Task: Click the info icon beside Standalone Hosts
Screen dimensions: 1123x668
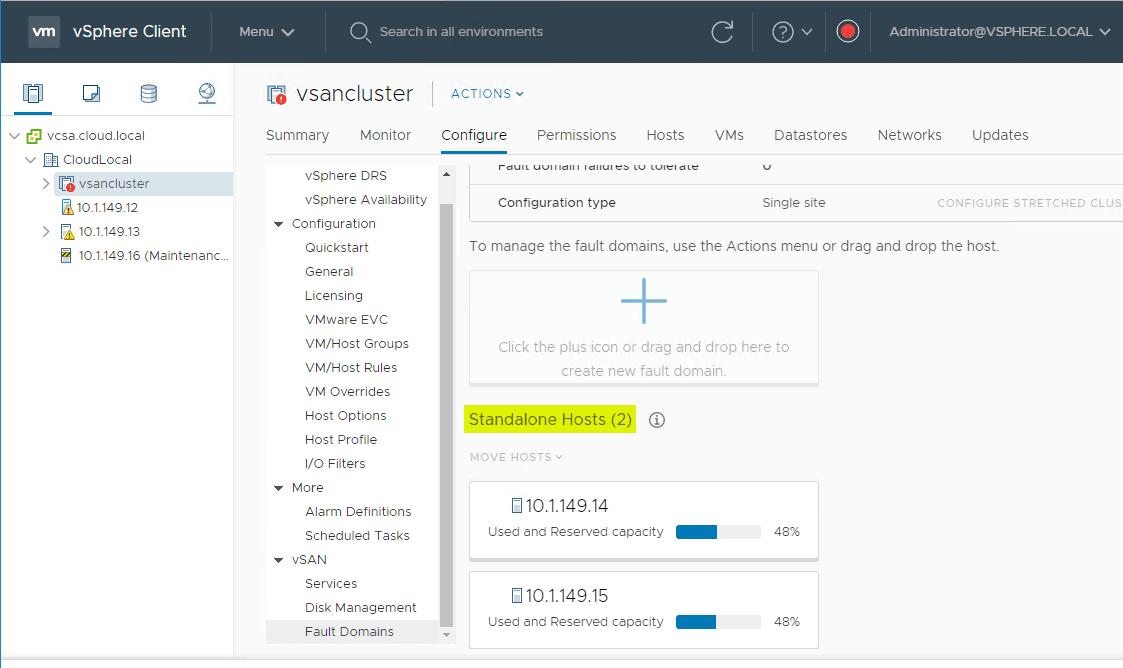Action: click(x=657, y=420)
